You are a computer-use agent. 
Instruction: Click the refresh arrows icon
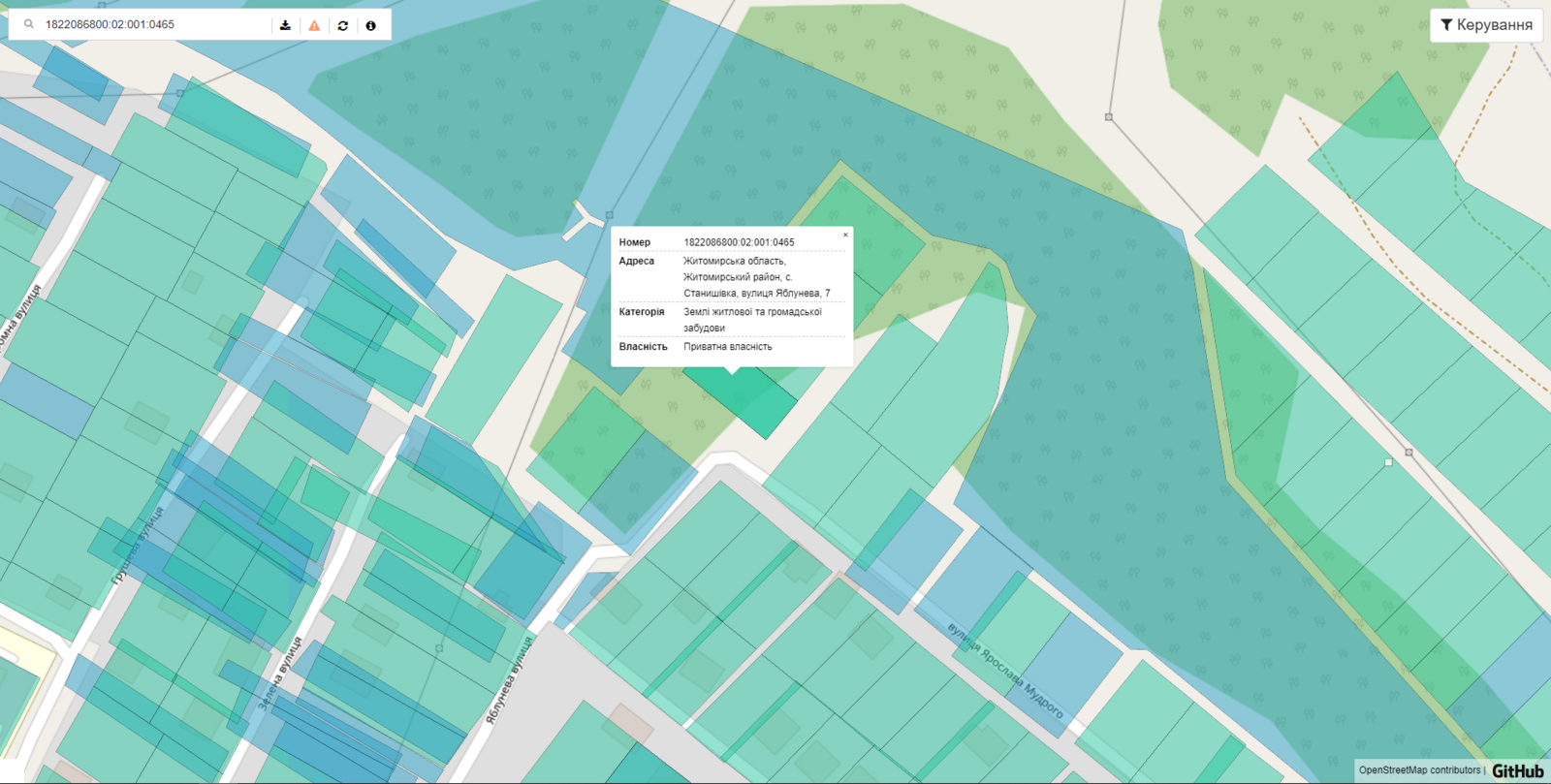tap(342, 25)
